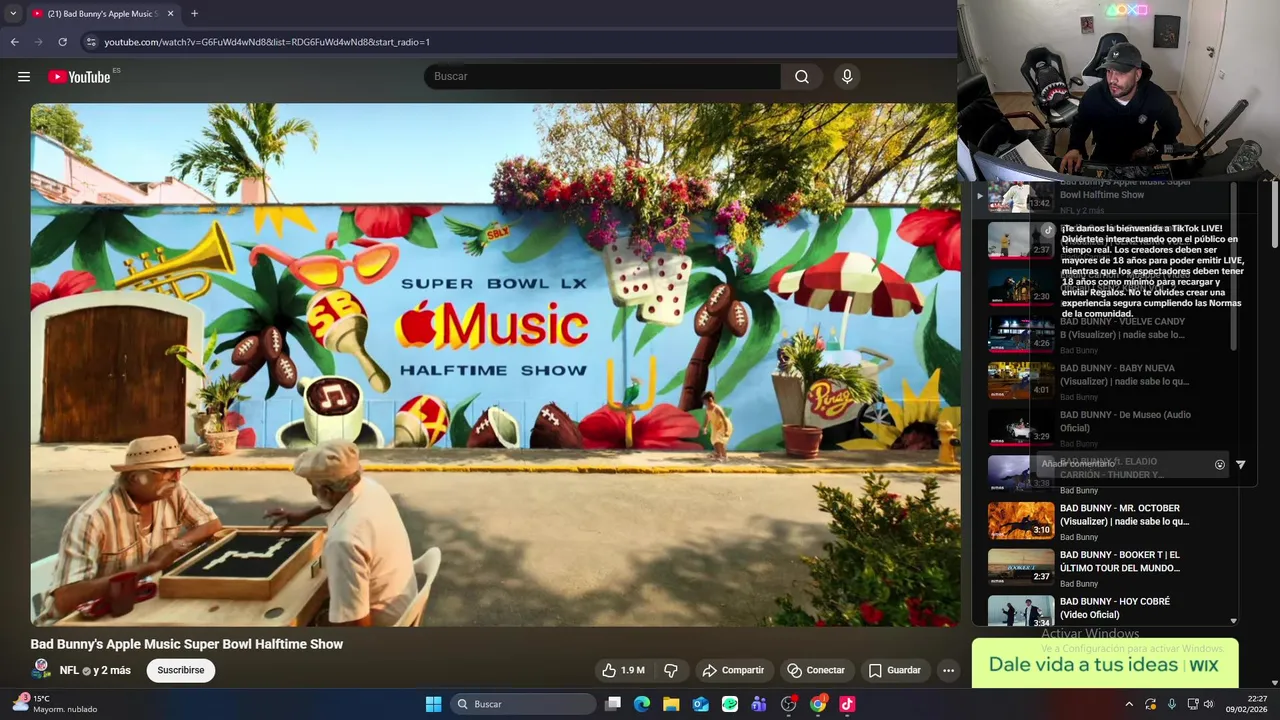Open Microsoft Teams from the taskbar
Viewport: 1280px width, 720px height.
coord(759,704)
